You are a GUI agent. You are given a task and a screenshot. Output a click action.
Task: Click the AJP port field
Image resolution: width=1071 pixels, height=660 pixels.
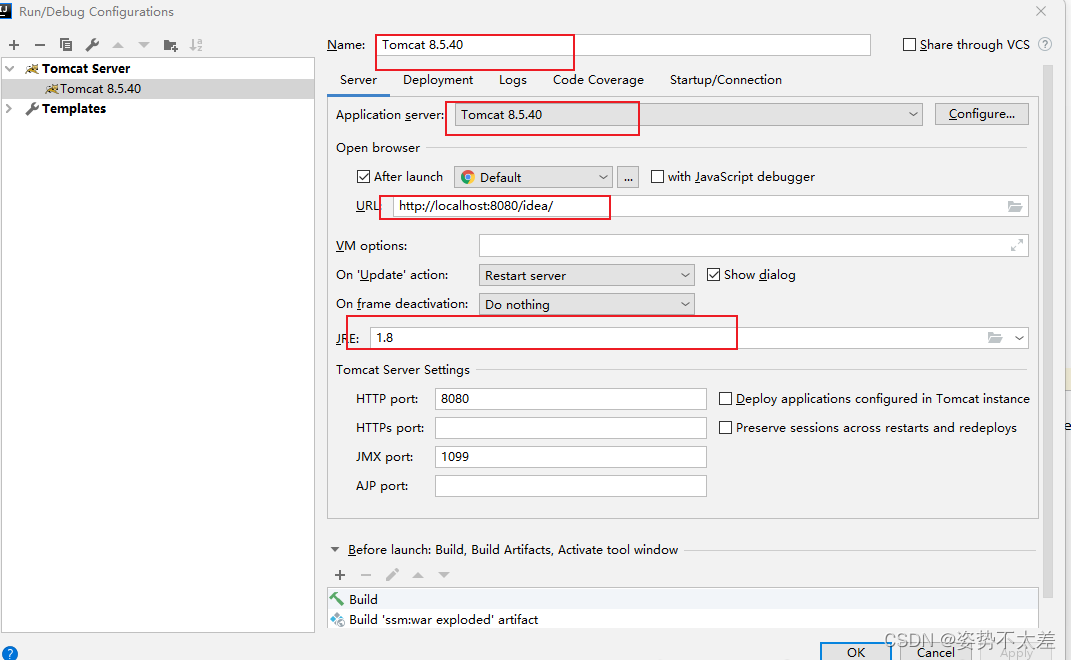tap(570, 486)
